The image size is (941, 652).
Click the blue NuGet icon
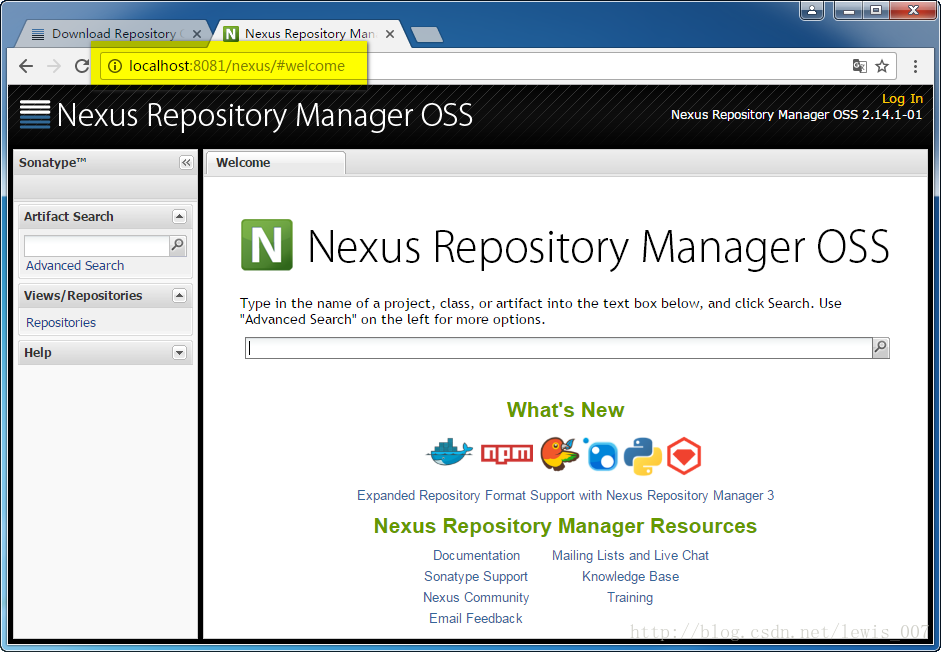(600, 454)
